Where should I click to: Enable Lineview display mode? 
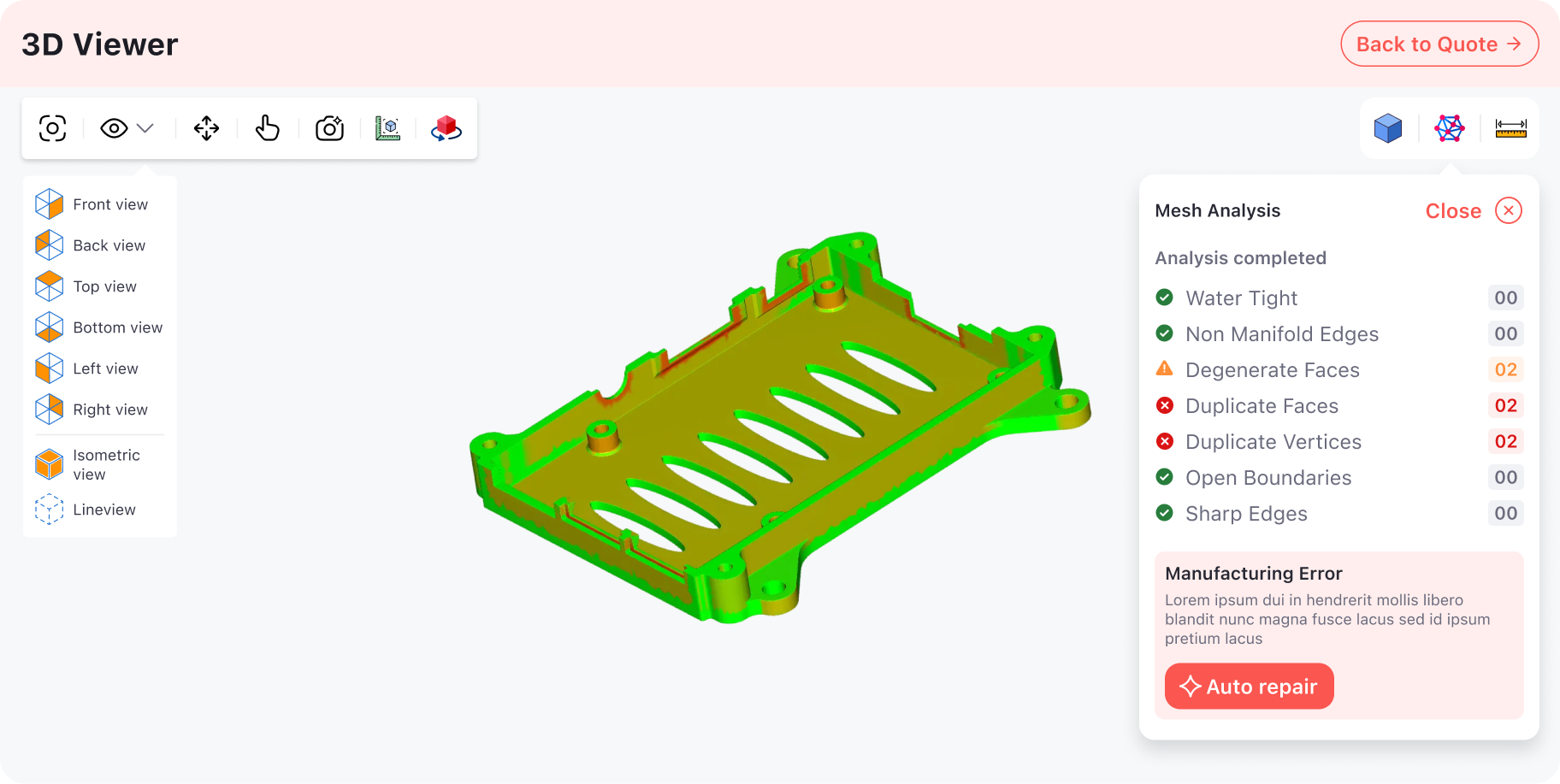(103, 510)
